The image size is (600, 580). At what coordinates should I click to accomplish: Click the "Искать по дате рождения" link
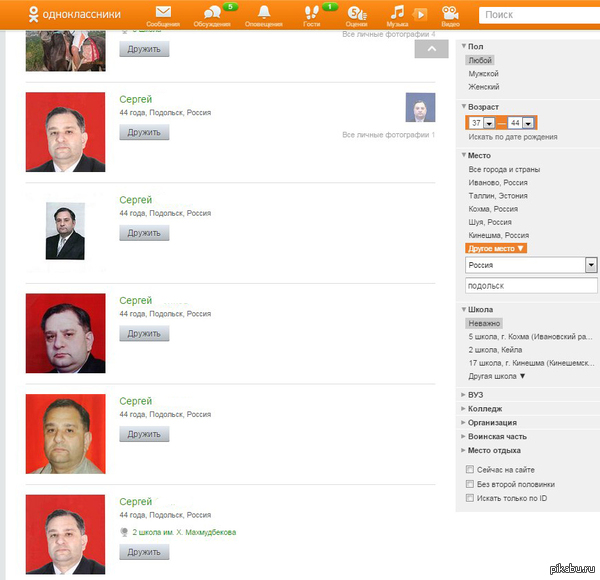(x=513, y=137)
